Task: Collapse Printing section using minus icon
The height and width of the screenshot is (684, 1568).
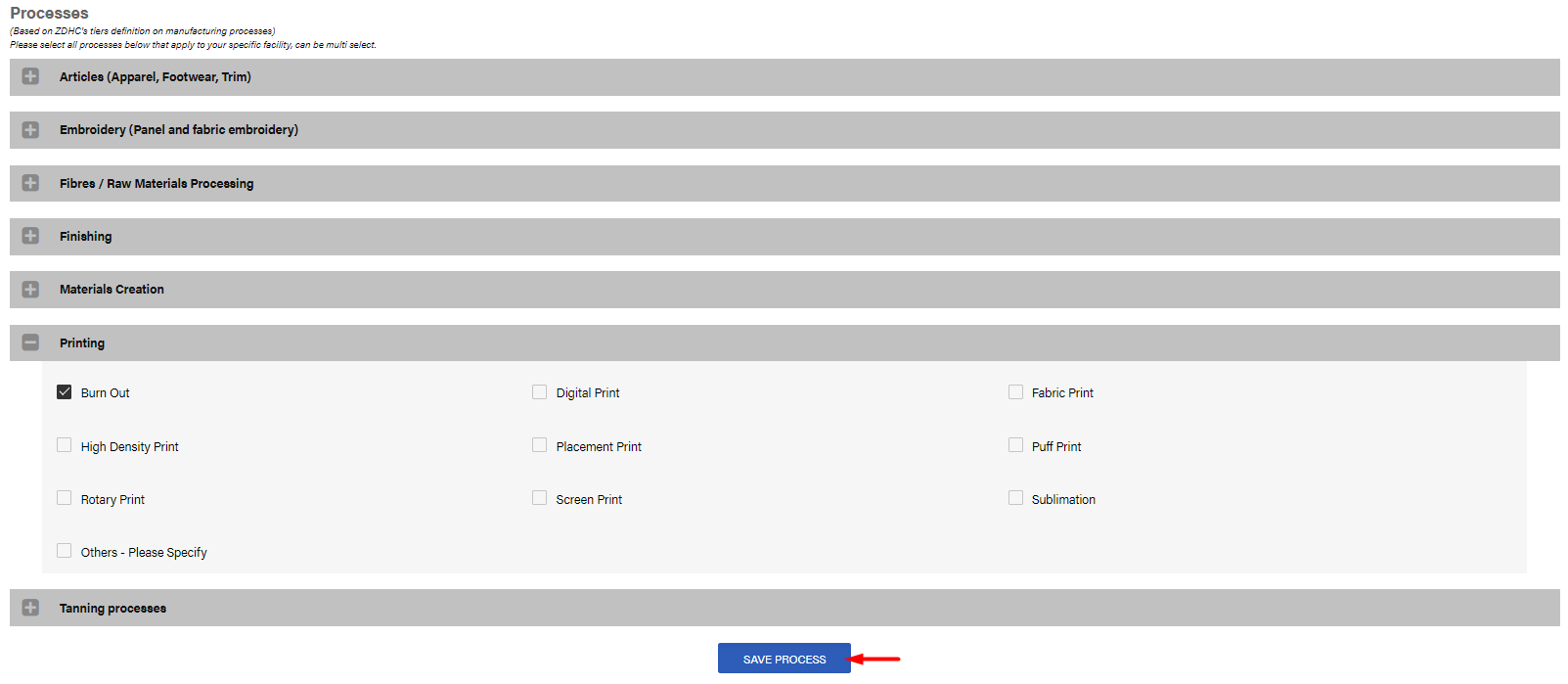Action: (30, 342)
